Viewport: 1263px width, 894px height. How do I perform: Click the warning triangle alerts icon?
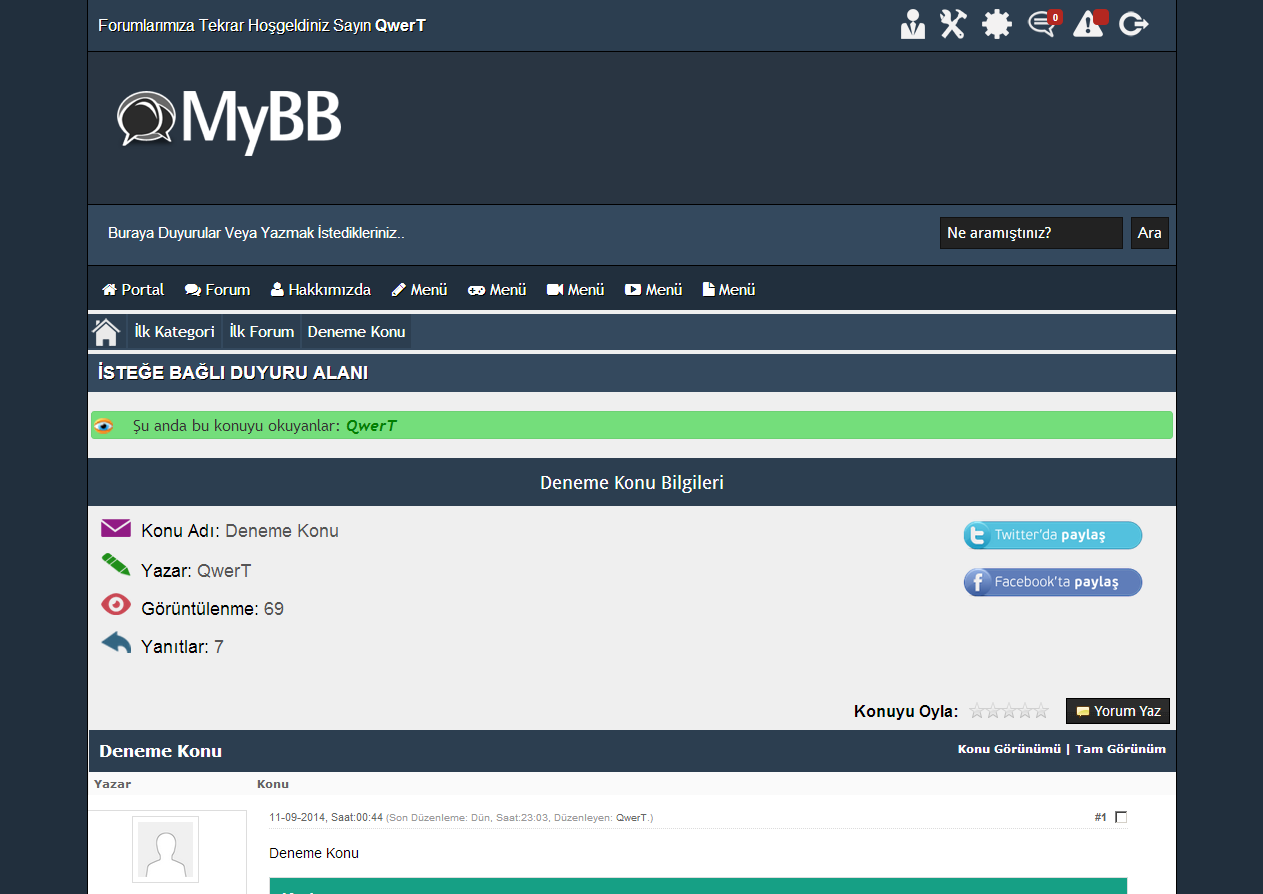pos(1088,24)
